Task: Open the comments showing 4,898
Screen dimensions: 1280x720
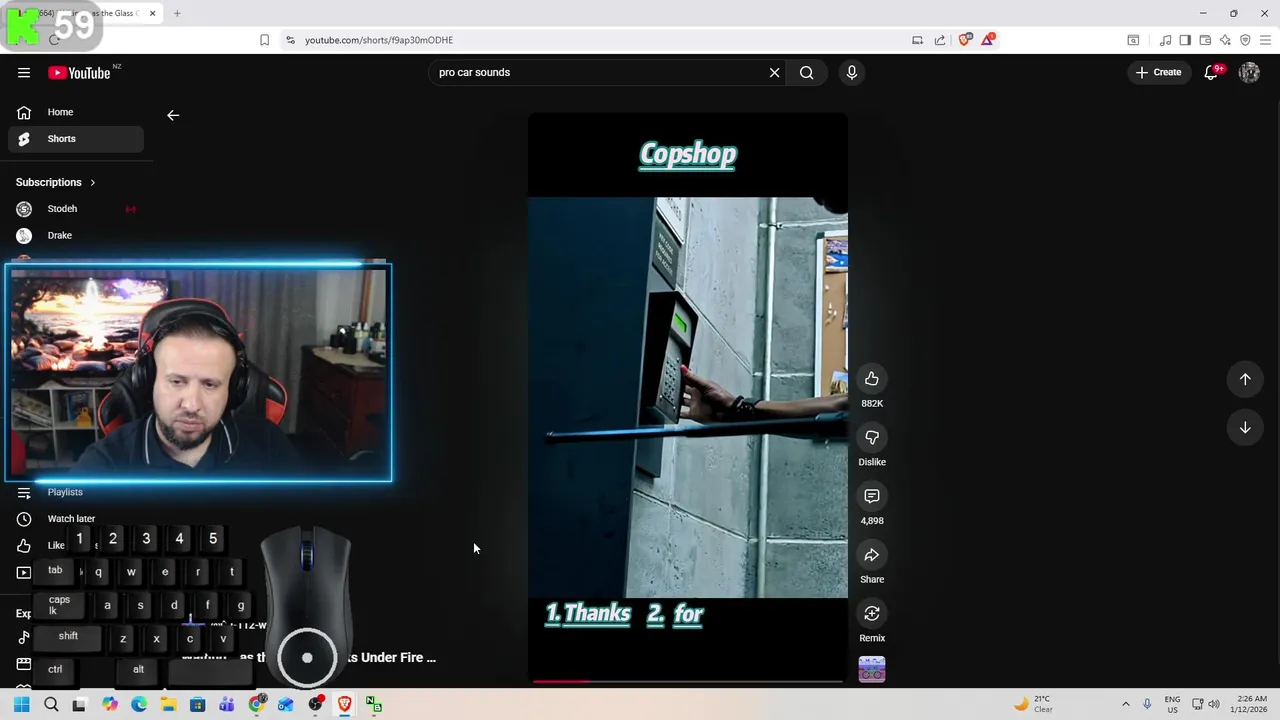Action: (x=872, y=496)
